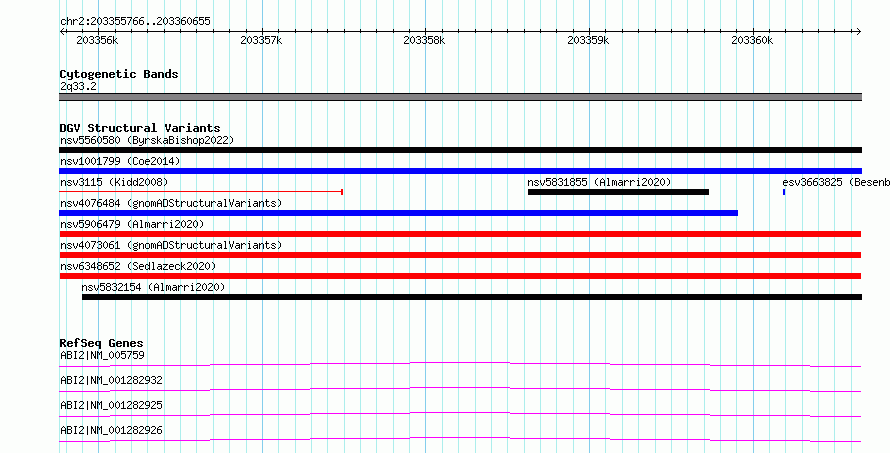Select the nsv4076484 blue variant bar

pyautogui.click(x=398, y=213)
